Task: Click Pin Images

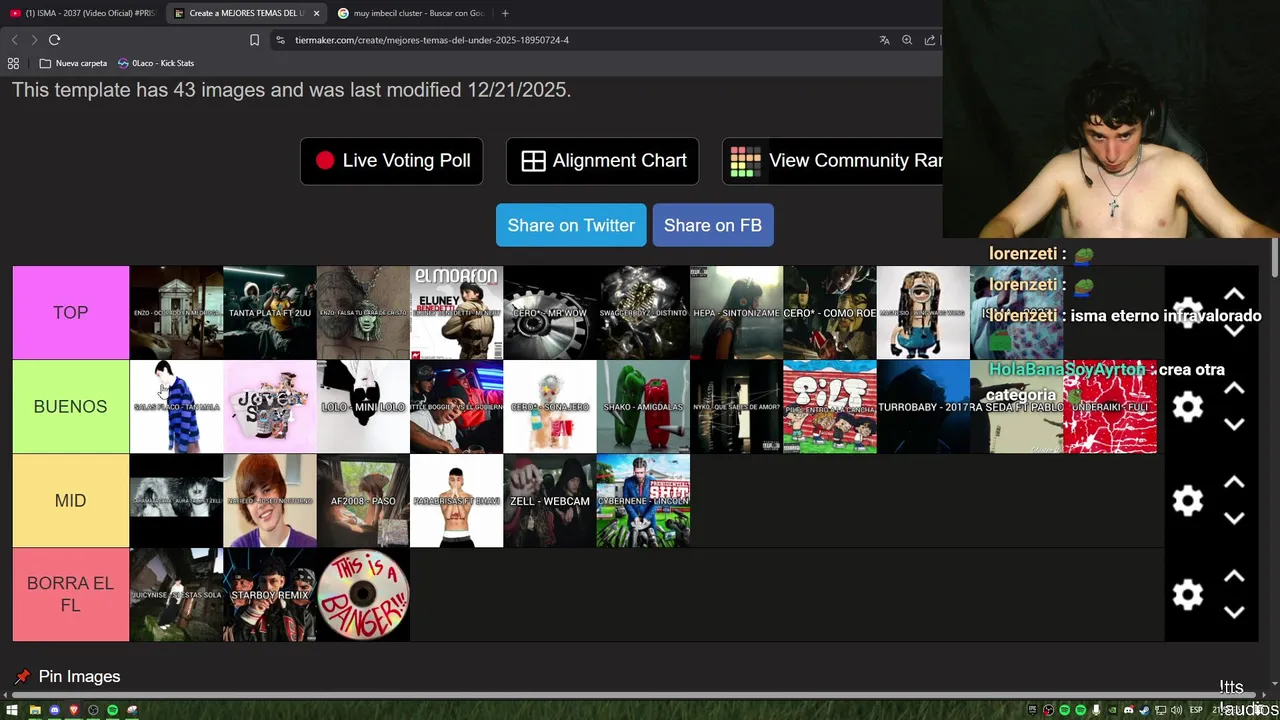Action: 68,677
